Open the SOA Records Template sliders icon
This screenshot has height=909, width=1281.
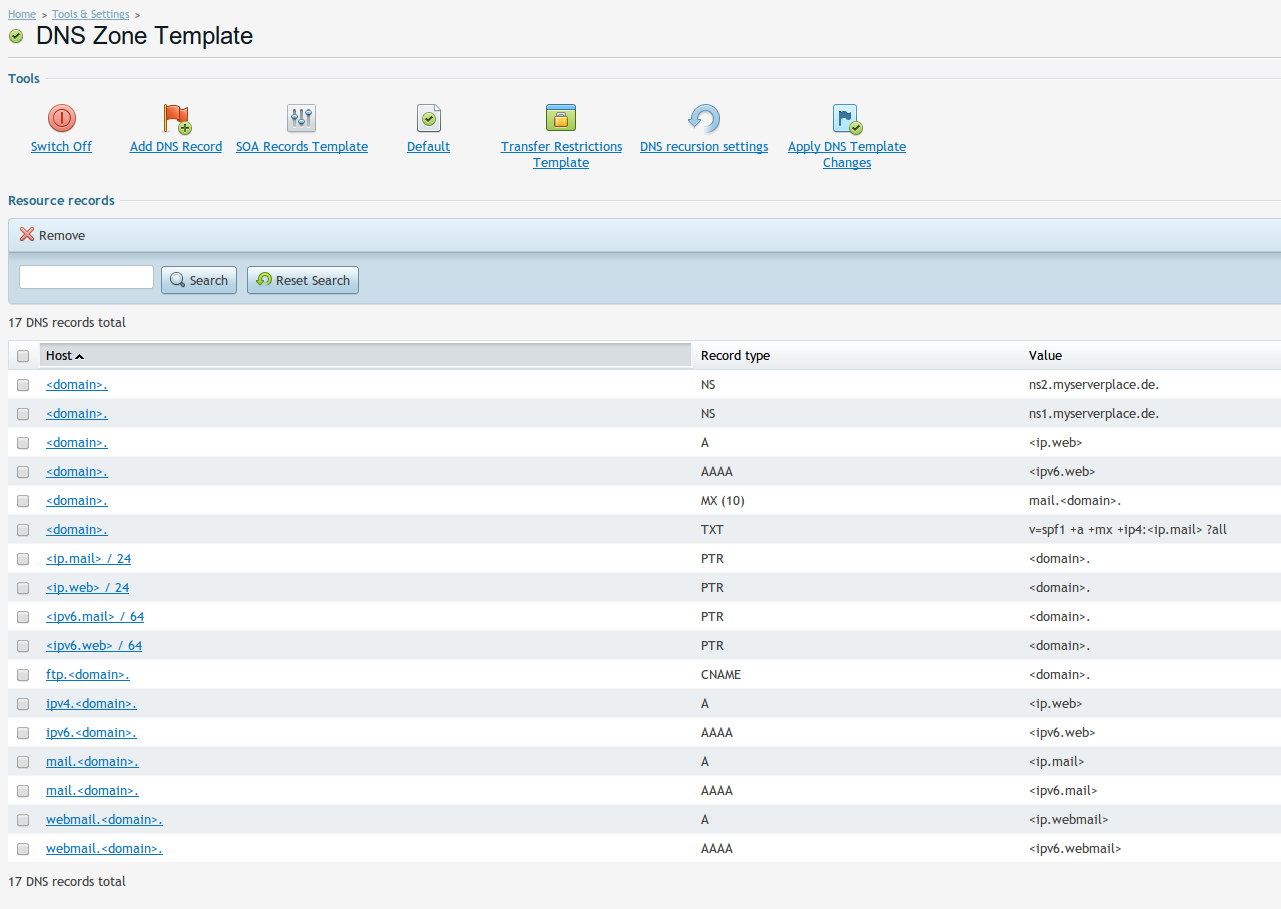[301, 118]
